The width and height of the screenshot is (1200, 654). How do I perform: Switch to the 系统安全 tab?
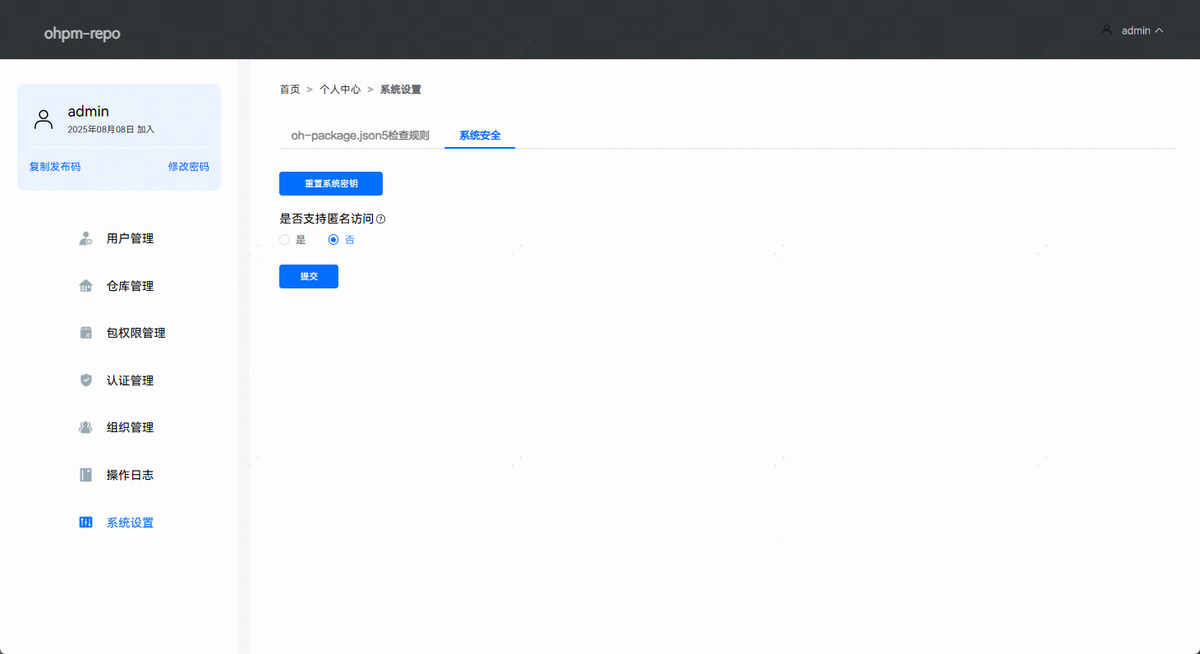(480, 135)
